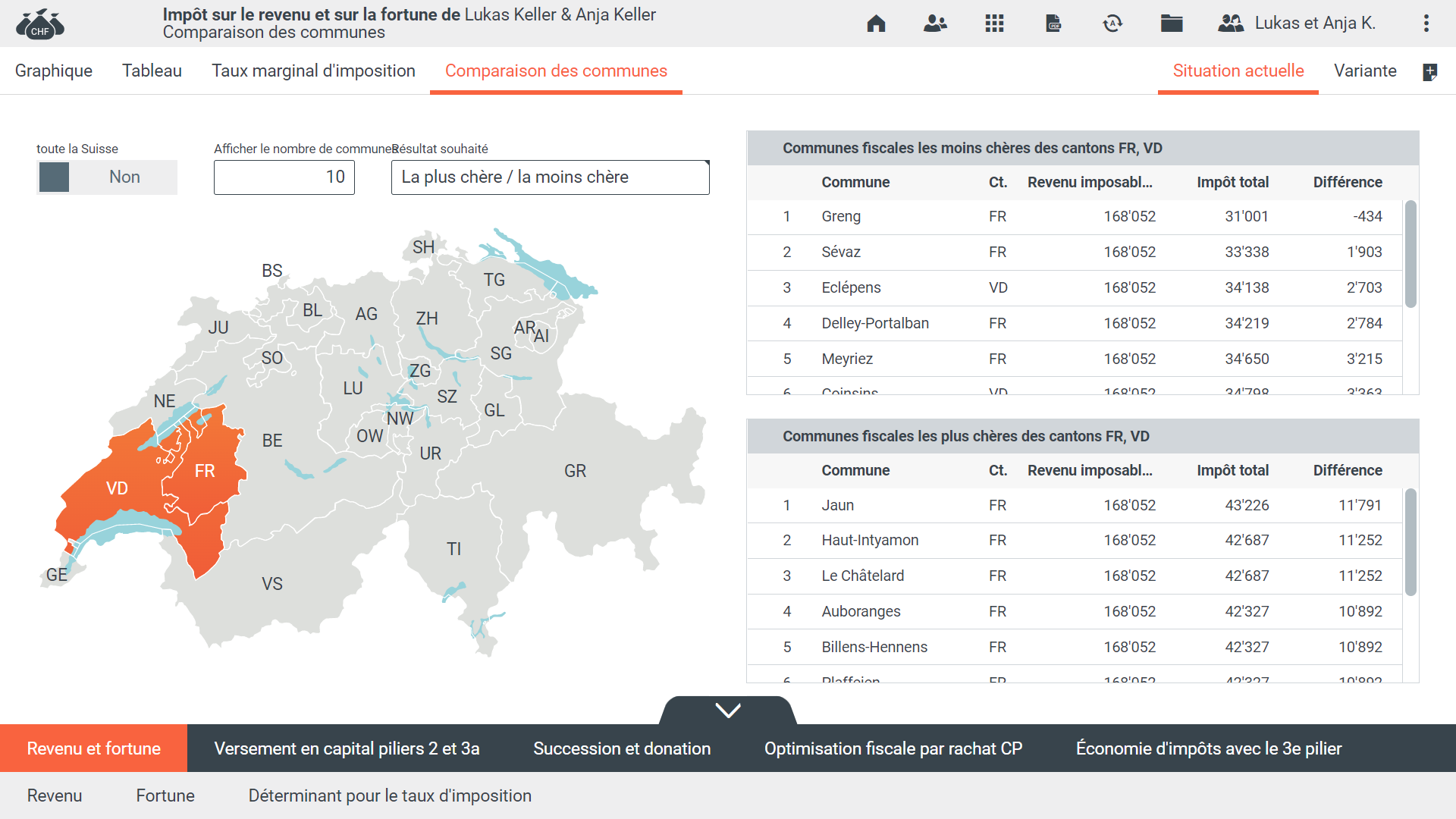Open the clients people icon
This screenshot has height=819, width=1456.
[935, 24]
